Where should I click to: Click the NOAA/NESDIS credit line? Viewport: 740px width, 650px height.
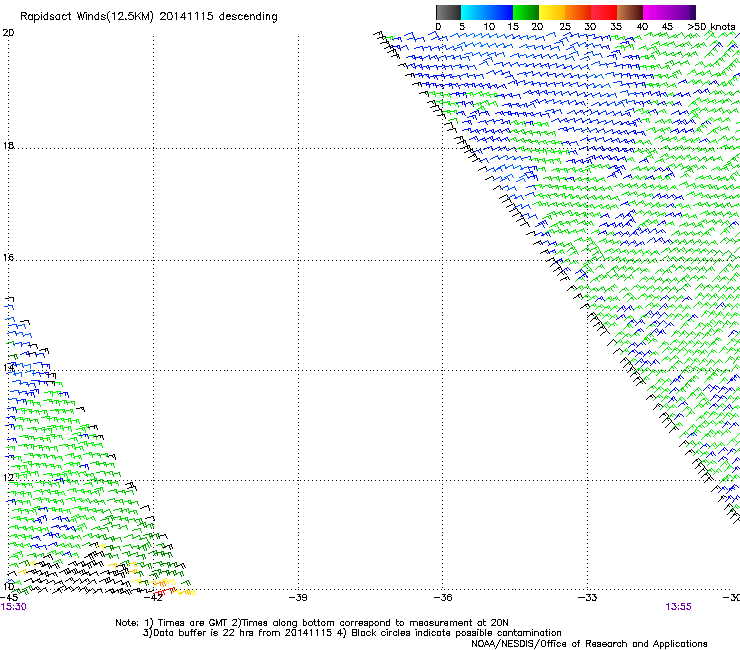pyautogui.click(x=589, y=644)
